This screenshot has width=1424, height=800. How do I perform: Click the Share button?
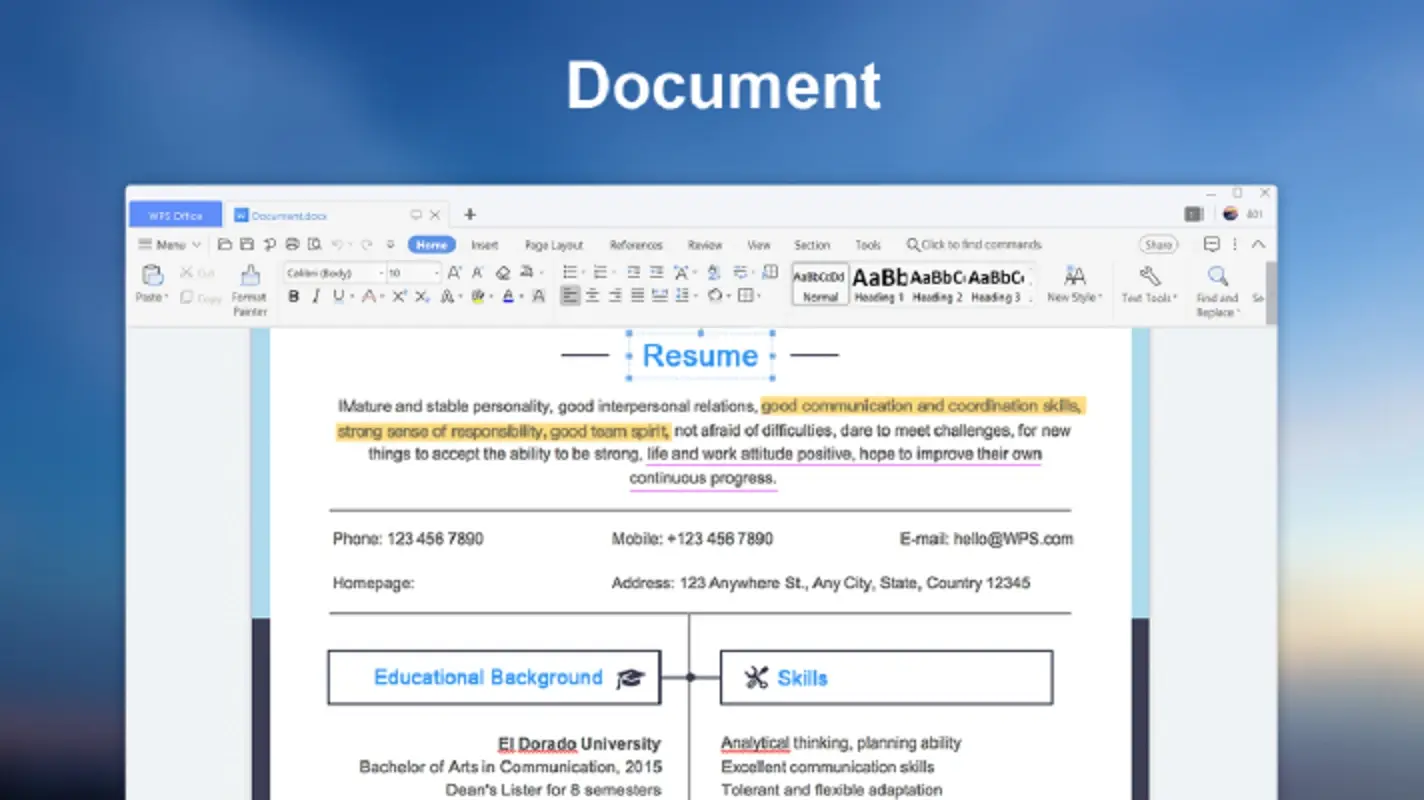[x=1157, y=244]
